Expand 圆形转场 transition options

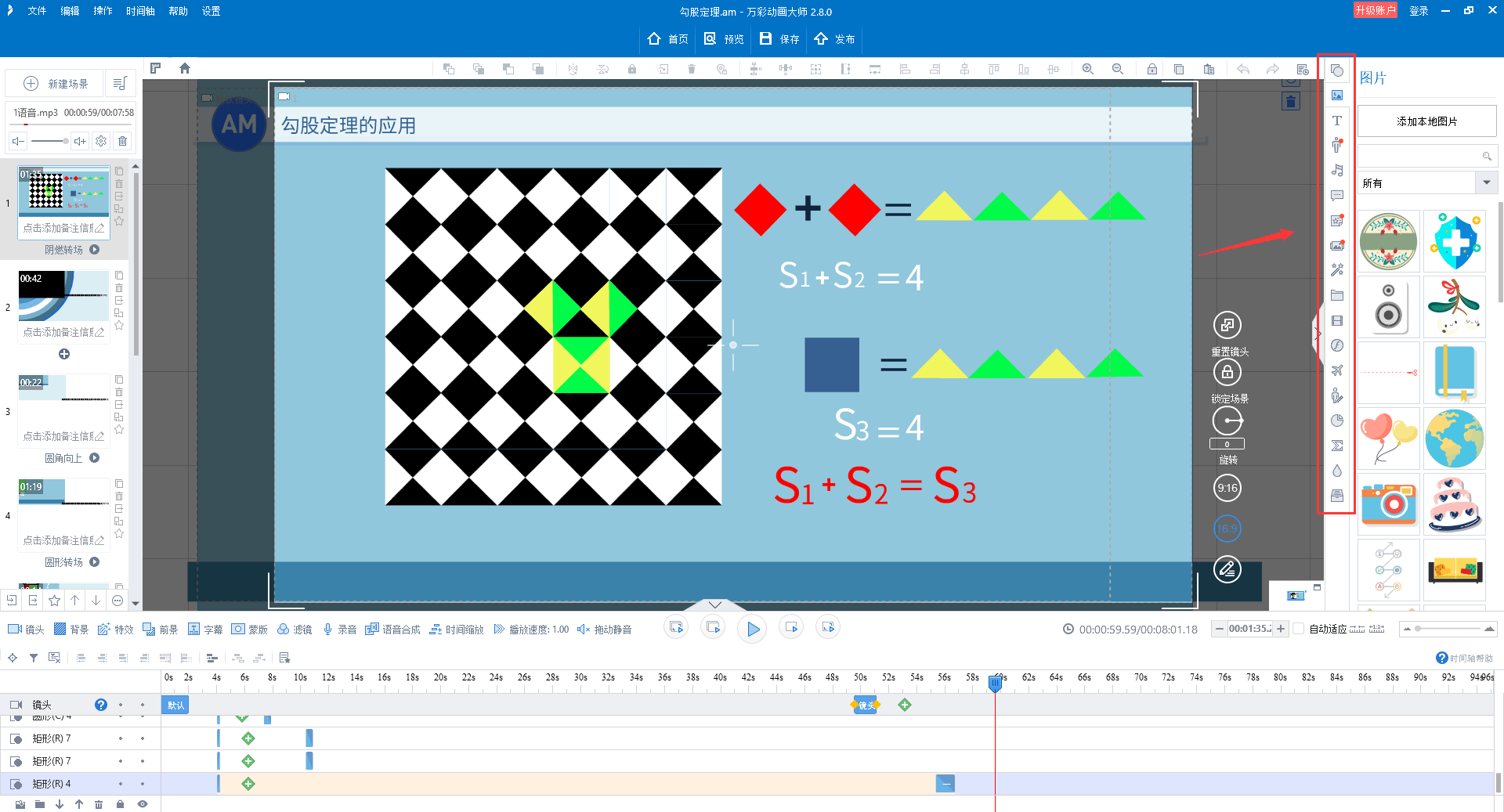(95, 562)
